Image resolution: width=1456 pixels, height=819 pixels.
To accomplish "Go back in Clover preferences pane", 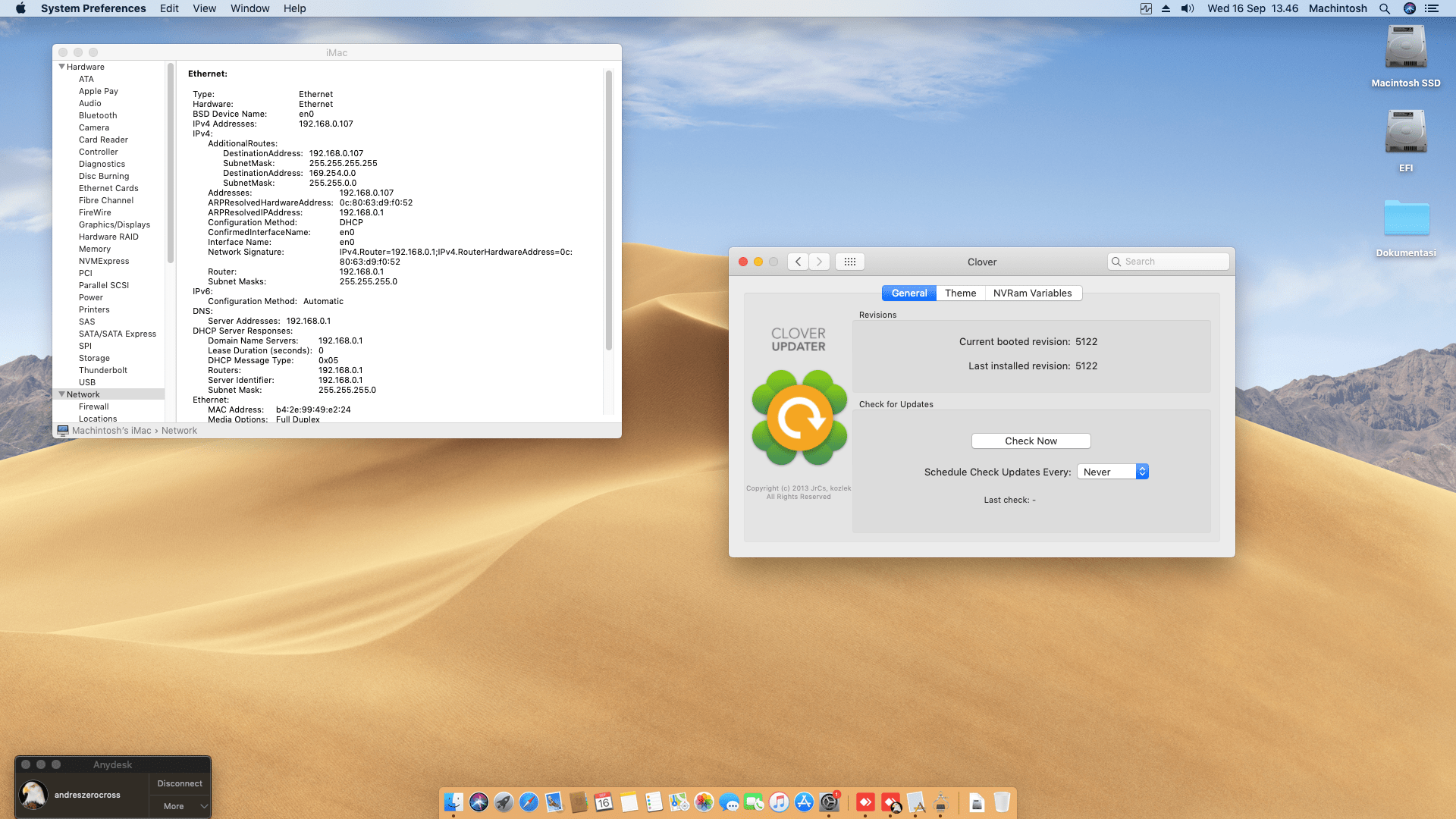I will point(798,262).
